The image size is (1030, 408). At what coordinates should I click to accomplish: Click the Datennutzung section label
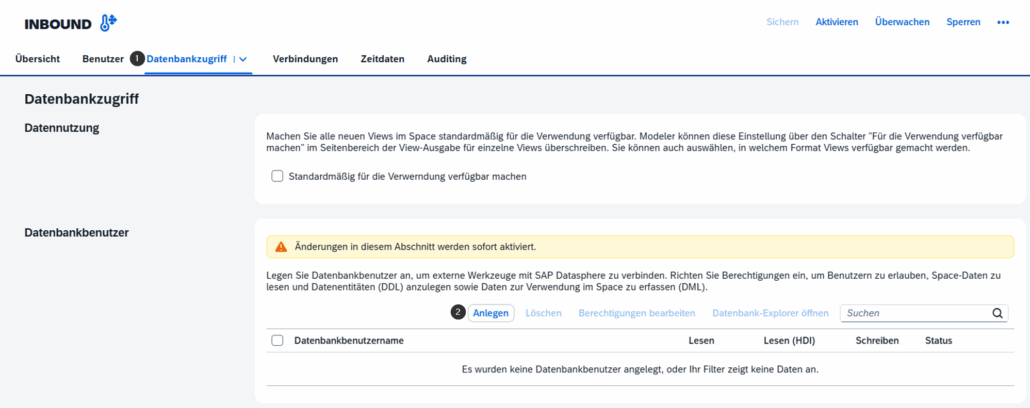click(x=62, y=127)
